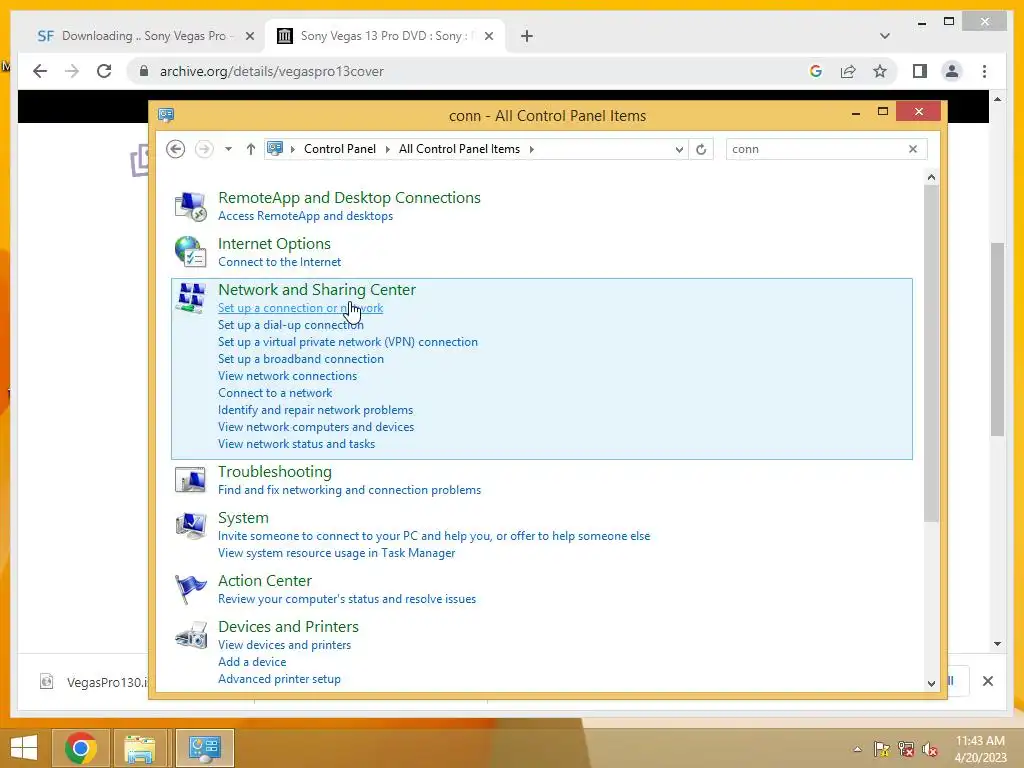
Task: Show hidden system tray icons
Action: click(x=857, y=750)
